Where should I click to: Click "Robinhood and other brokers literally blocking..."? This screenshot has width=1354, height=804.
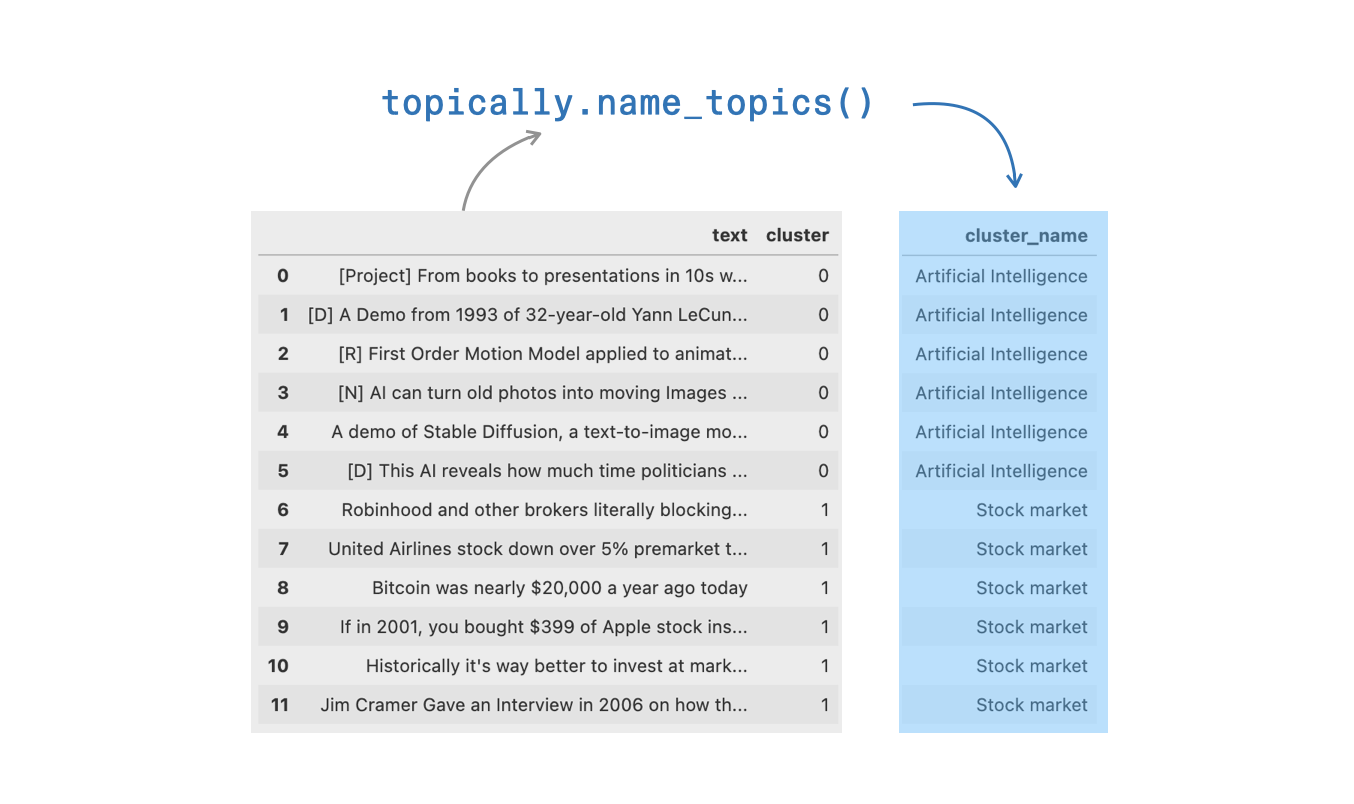(545, 510)
